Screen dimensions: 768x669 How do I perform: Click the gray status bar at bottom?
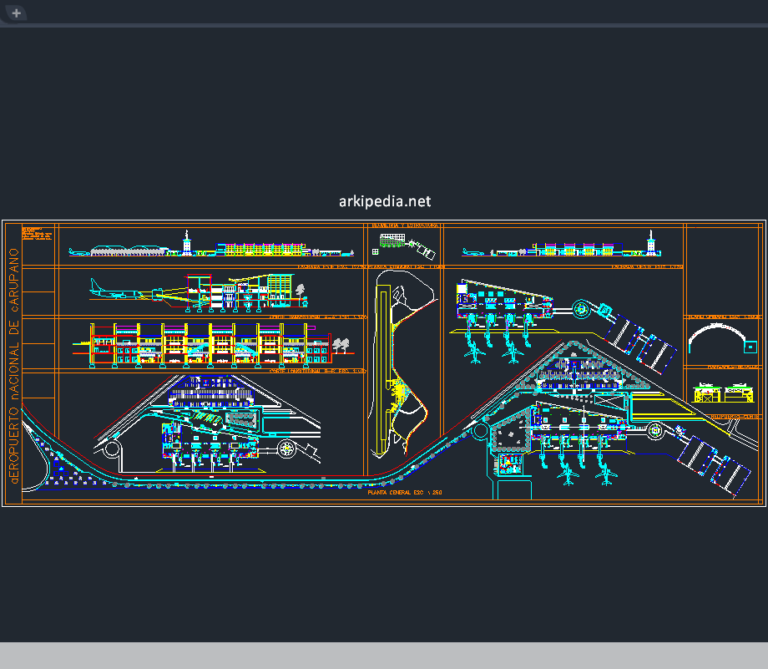[x=384, y=655]
